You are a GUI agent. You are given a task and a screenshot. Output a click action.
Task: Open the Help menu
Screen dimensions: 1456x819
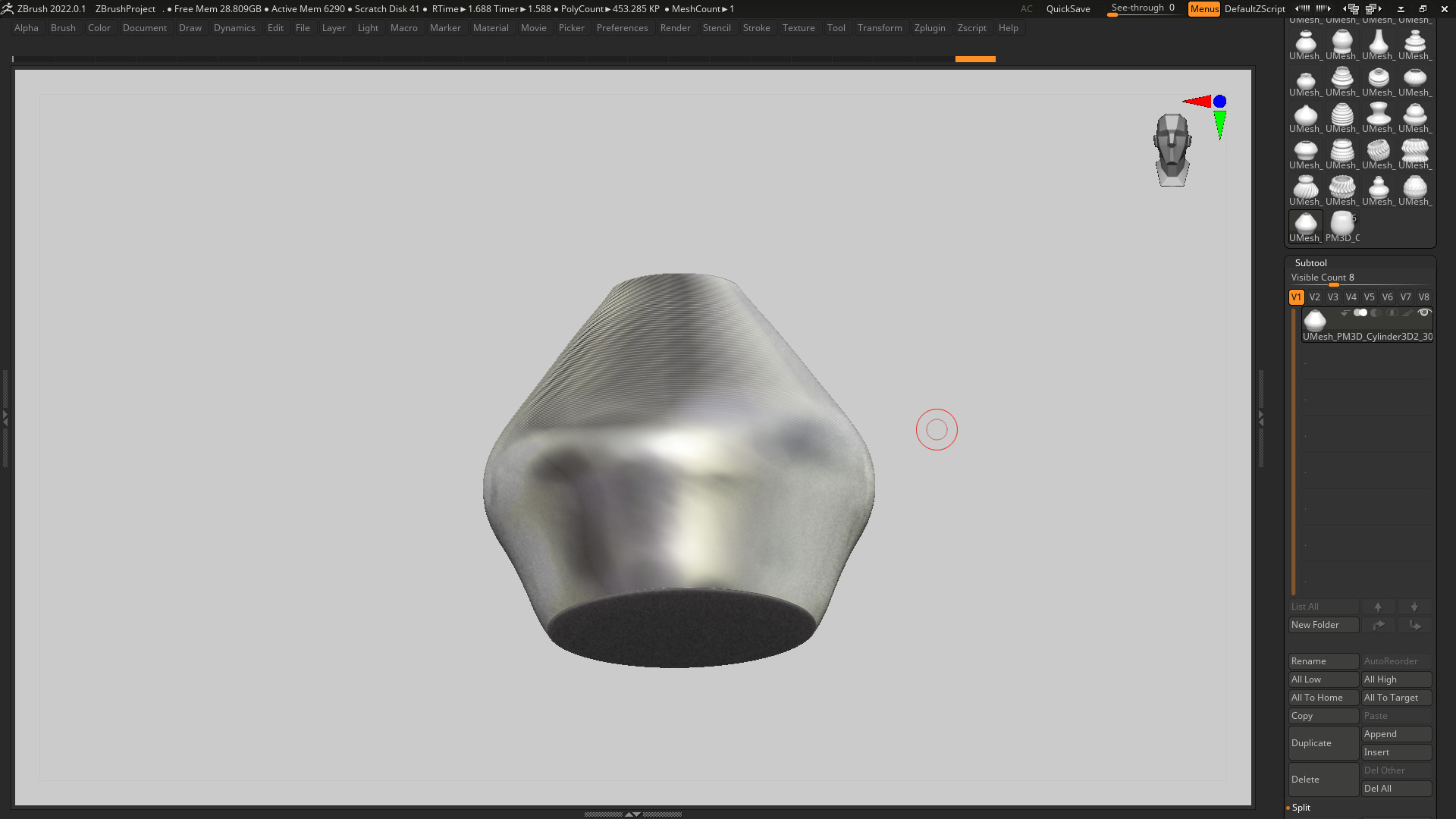1008,28
